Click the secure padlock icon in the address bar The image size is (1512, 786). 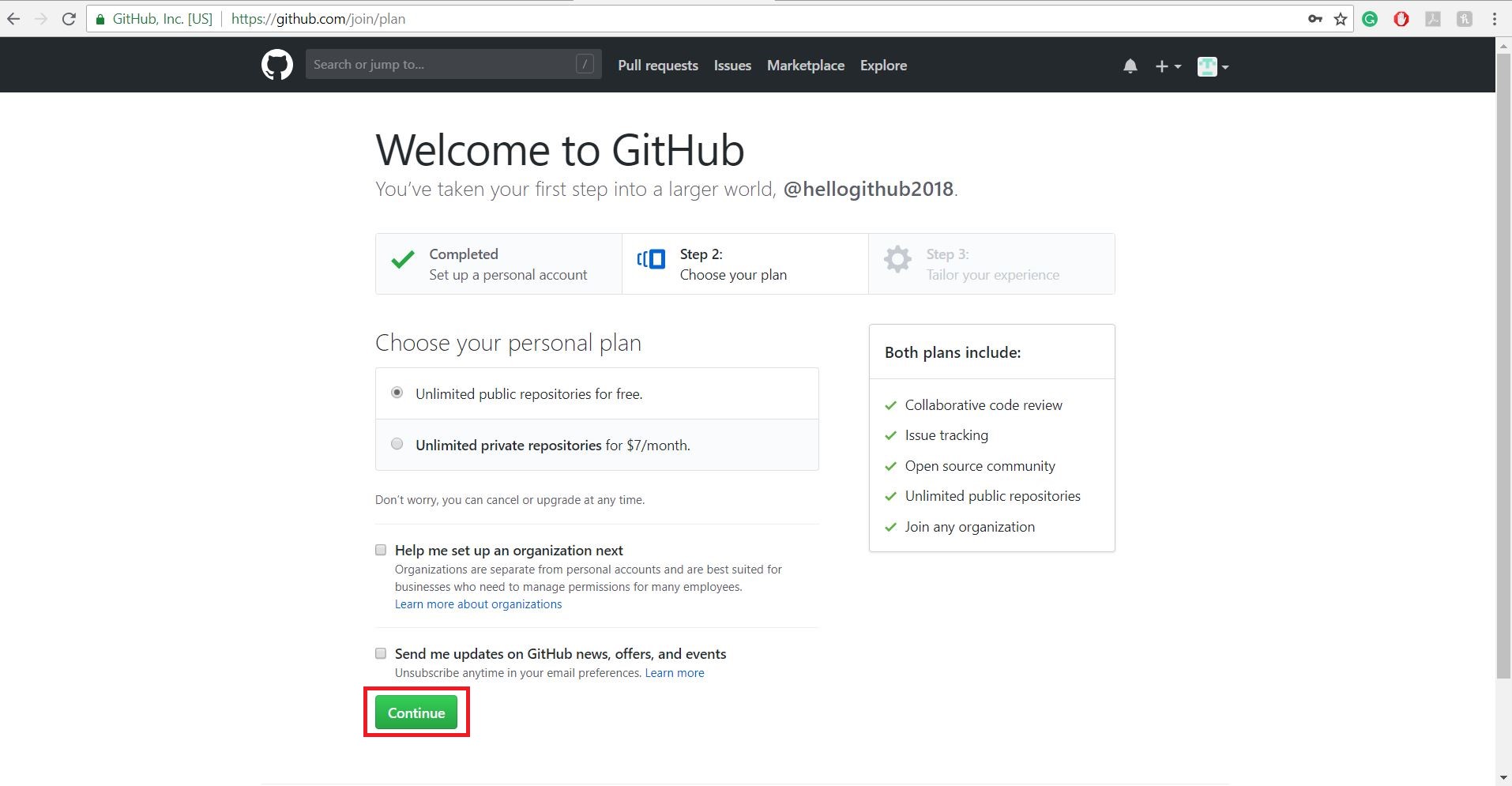coord(100,19)
